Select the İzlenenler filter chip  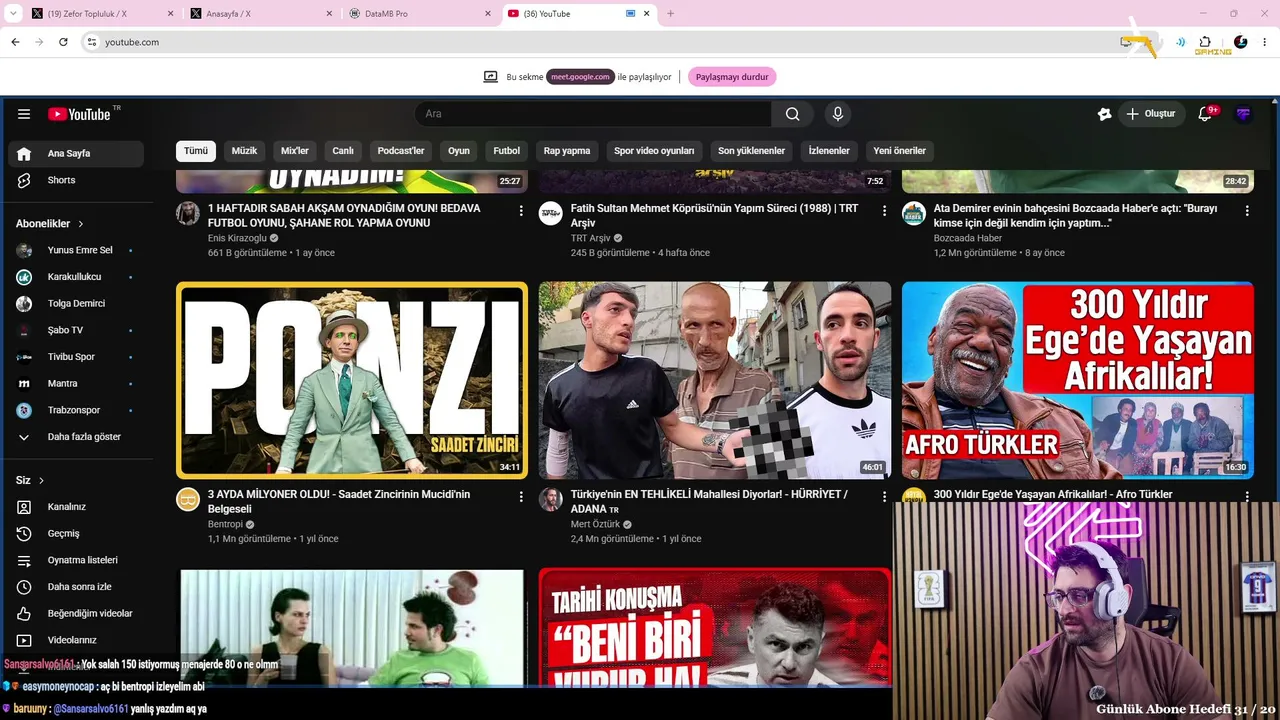pos(829,151)
